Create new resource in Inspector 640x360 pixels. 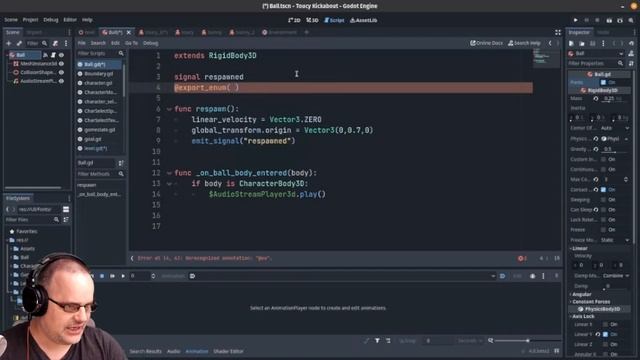click(571, 43)
